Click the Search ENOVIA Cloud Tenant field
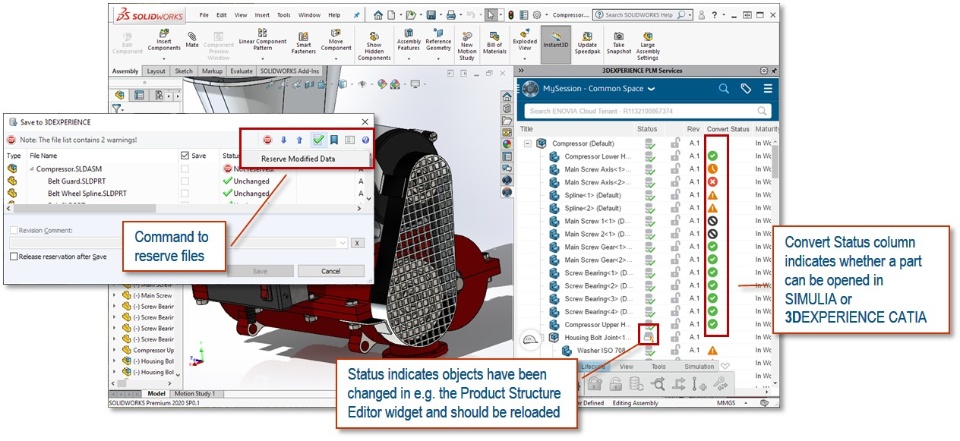The width and height of the screenshot is (960, 441). tap(647, 111)
